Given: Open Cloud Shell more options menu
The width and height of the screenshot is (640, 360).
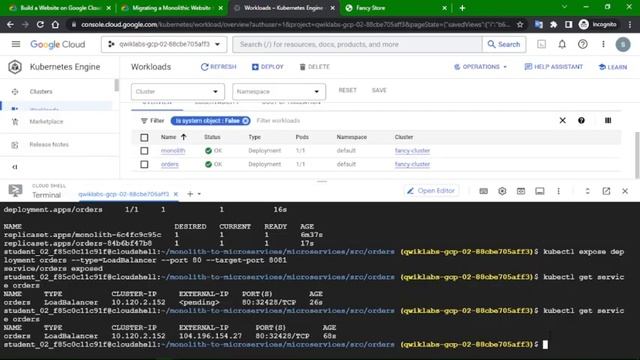Looking at the screenshot, I should click(558, 191).
